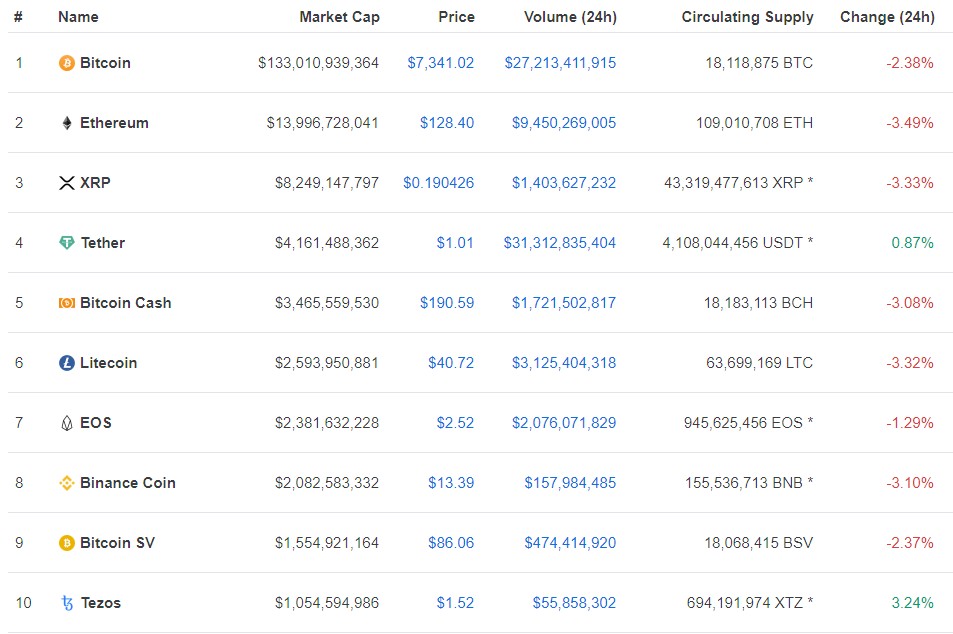Click the Tezos logo icon
The width and height of the screenshot is (953, 634).
point(67,603)
